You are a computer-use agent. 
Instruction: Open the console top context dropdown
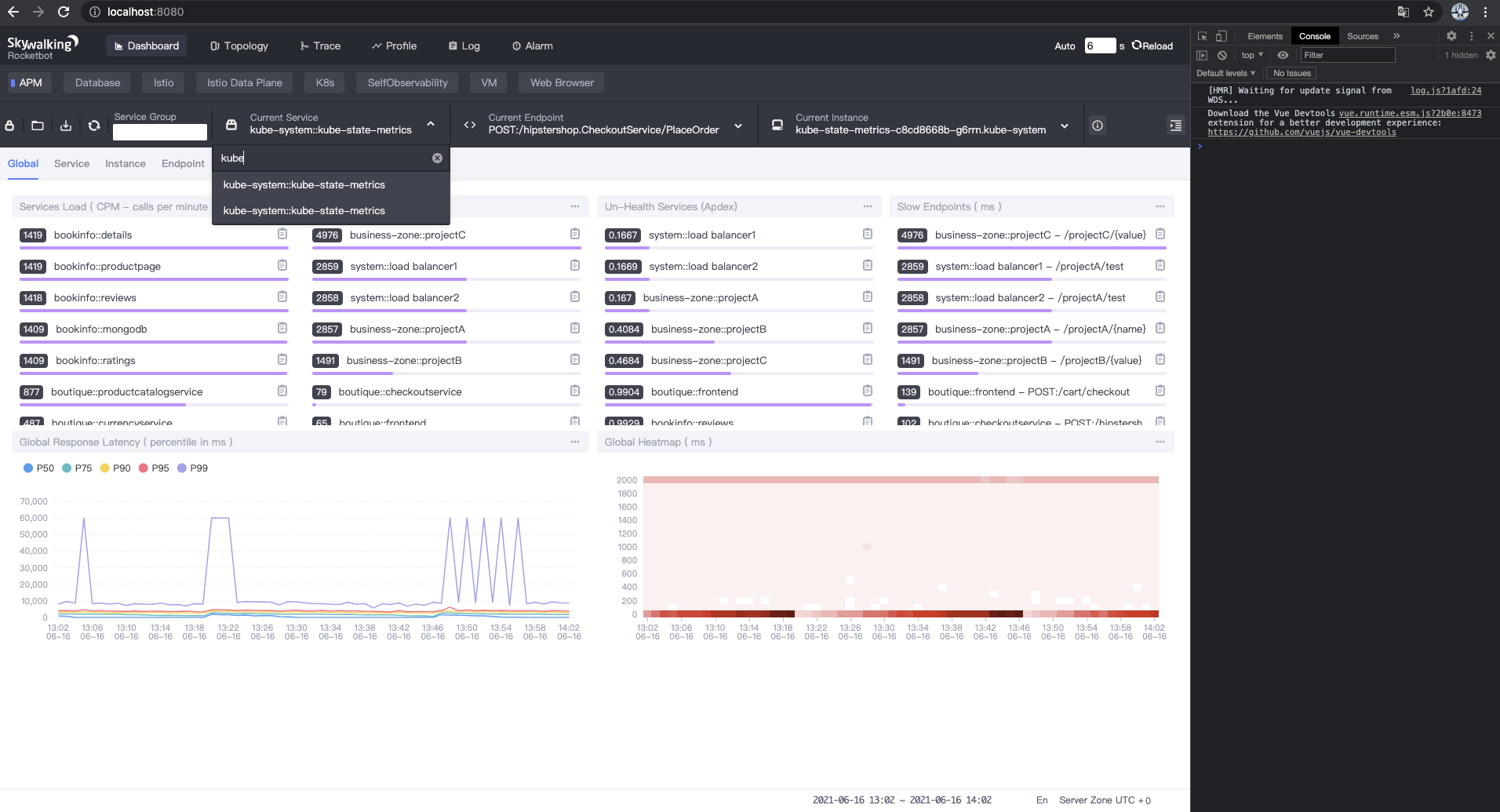pos(1252,55)
